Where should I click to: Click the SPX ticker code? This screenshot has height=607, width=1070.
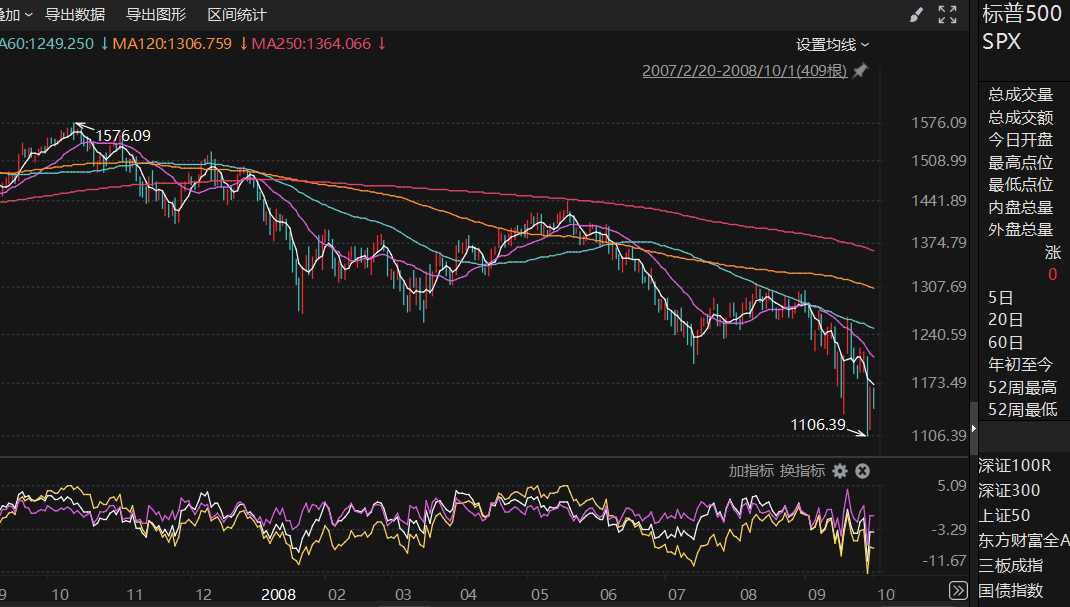pos(1001,42)
